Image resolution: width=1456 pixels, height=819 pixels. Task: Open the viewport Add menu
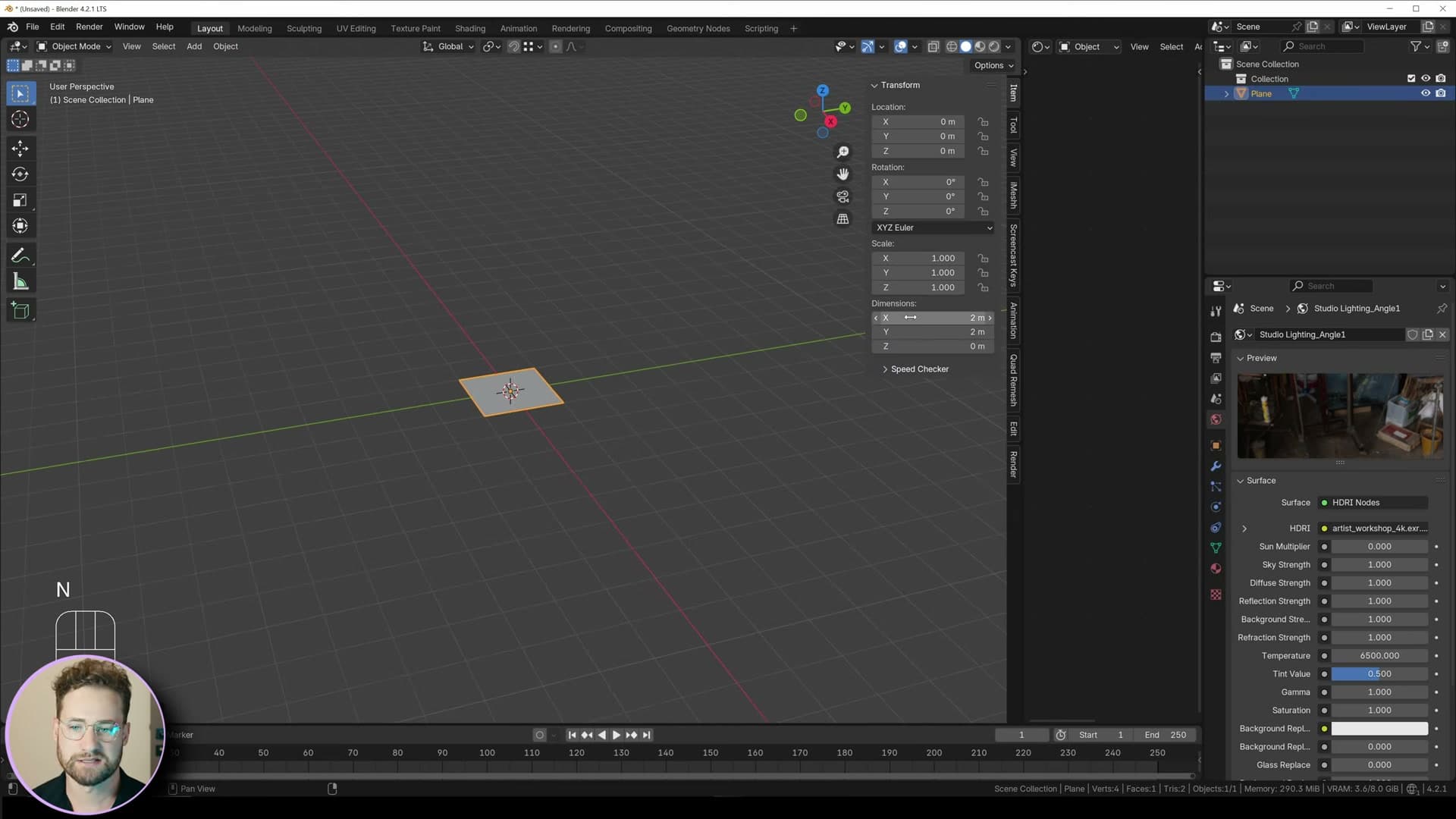[194, 46]
